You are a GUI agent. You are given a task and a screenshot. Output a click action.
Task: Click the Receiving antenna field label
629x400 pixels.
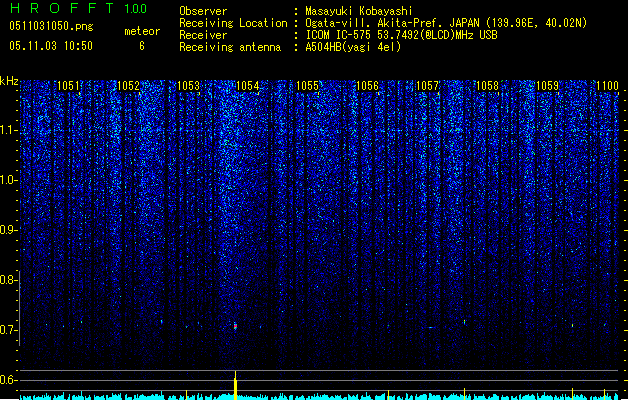click(x=230, y=47)
